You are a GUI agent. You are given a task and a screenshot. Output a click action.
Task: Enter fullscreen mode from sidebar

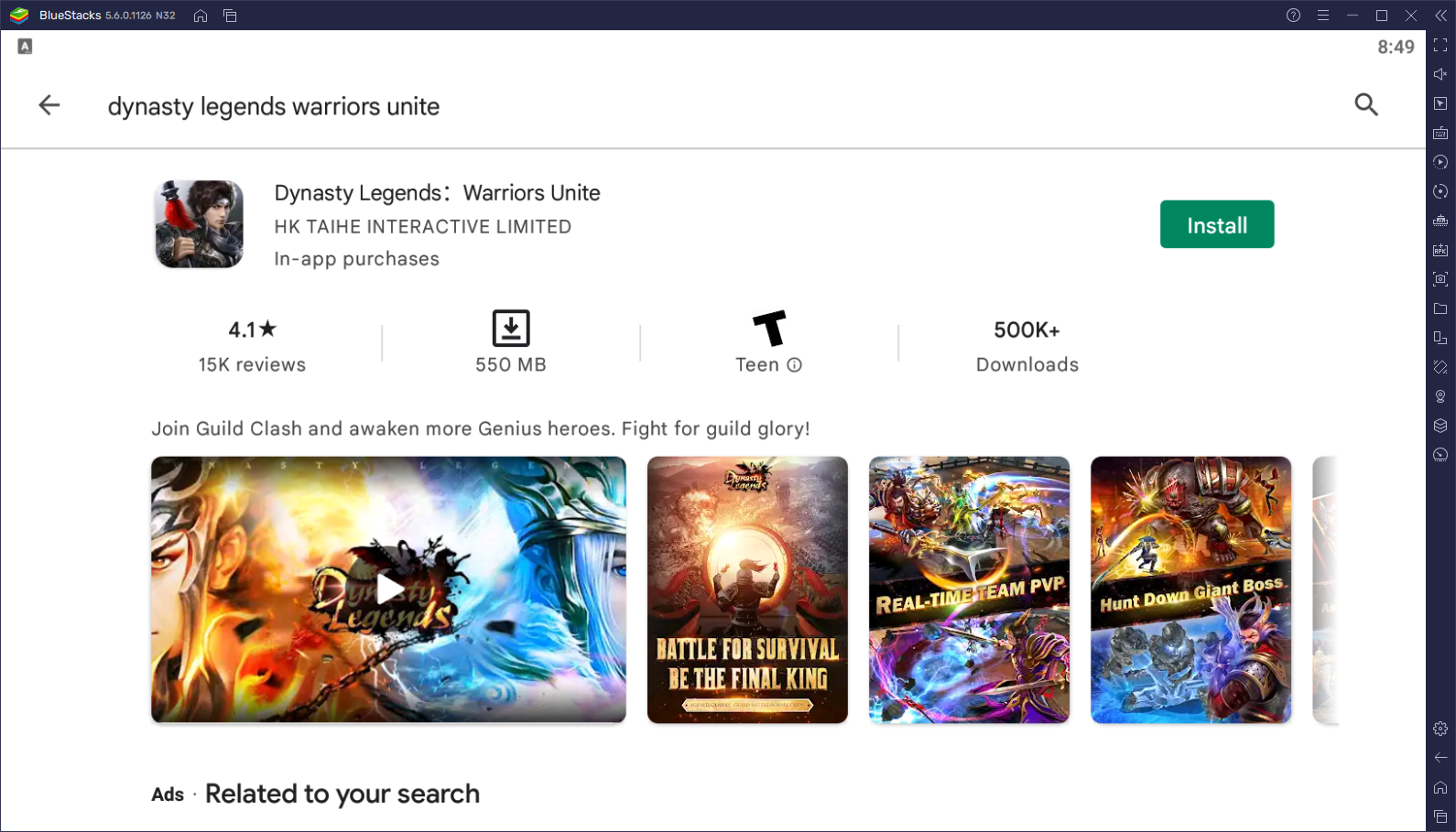coord(1440,45)
